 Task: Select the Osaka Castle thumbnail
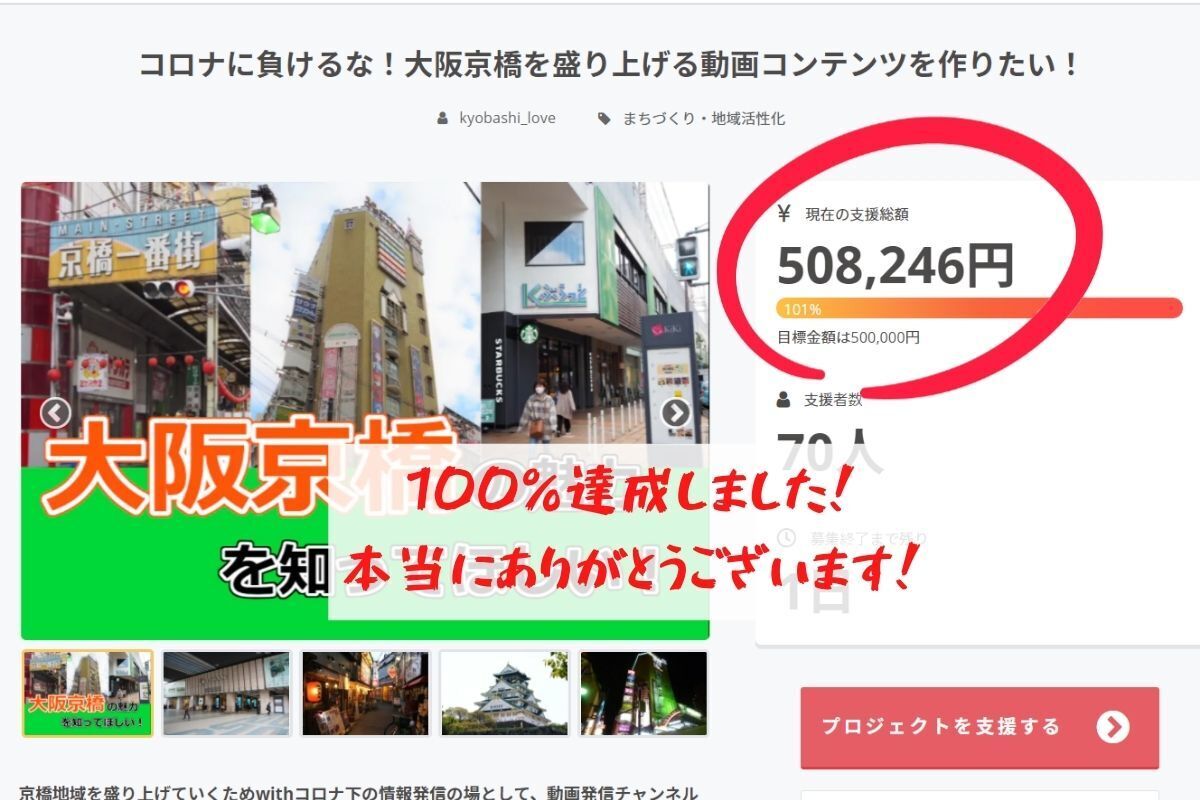(x=504, y=694)
